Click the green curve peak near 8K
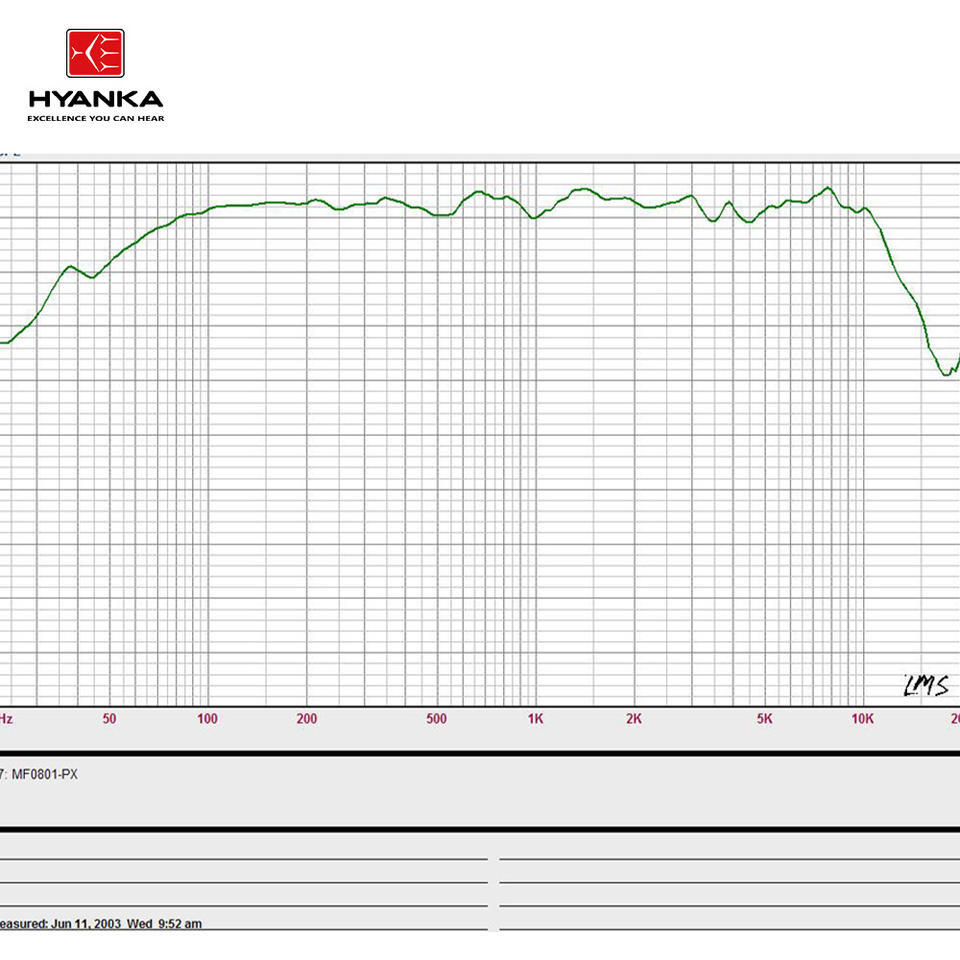The width and height of the screenshot is (960, 960). [828, 188]
